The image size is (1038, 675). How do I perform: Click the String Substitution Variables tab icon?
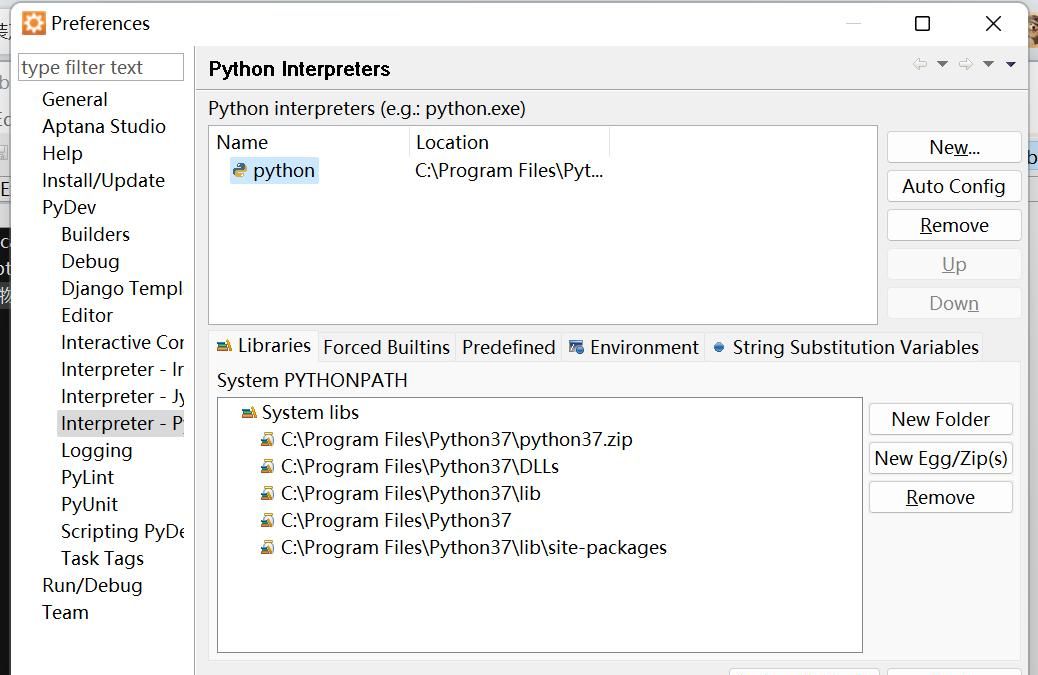tap(719, 347)
